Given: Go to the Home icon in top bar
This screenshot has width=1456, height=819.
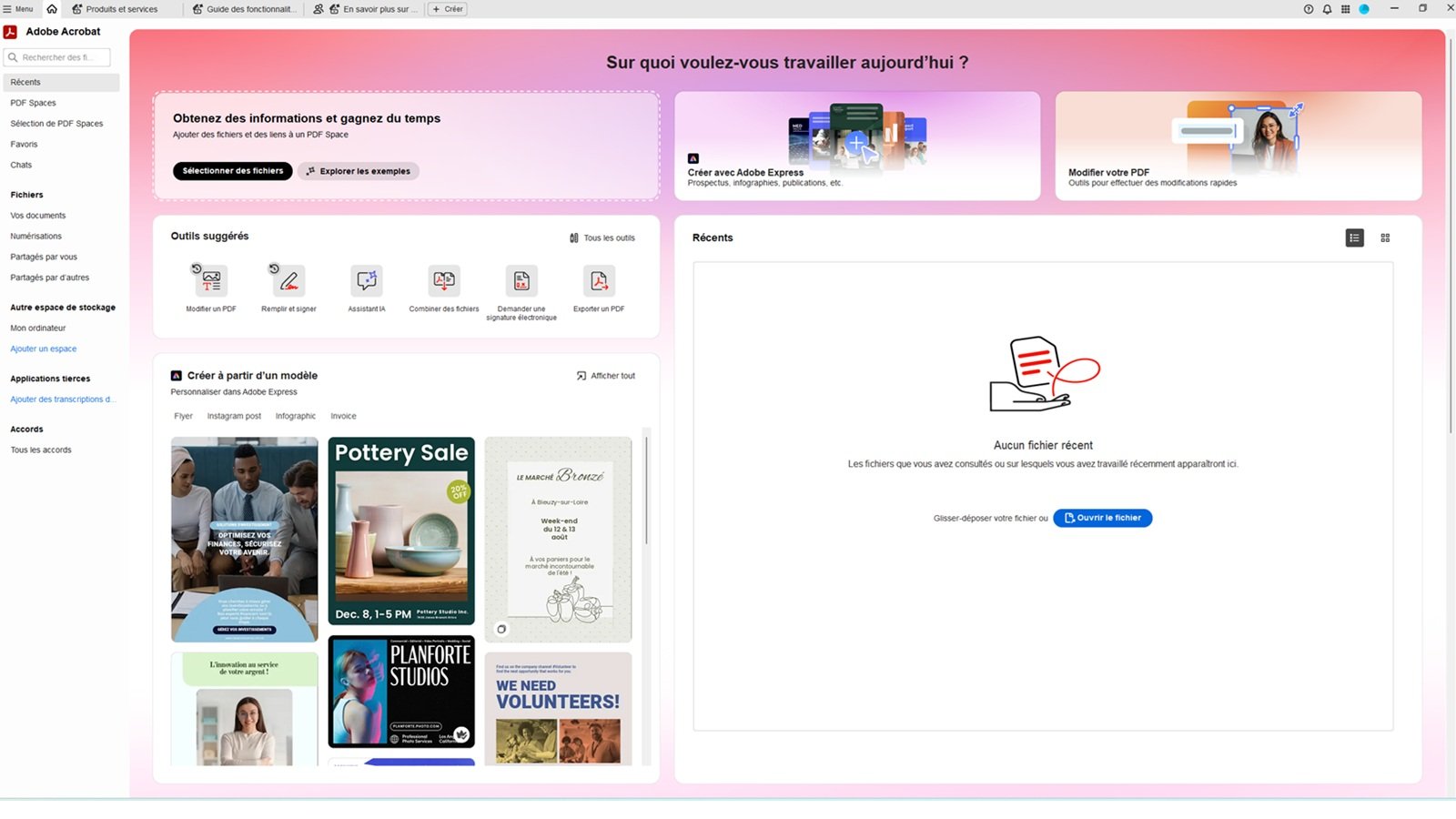Looking at the screenshot, I should click(52, 9).
